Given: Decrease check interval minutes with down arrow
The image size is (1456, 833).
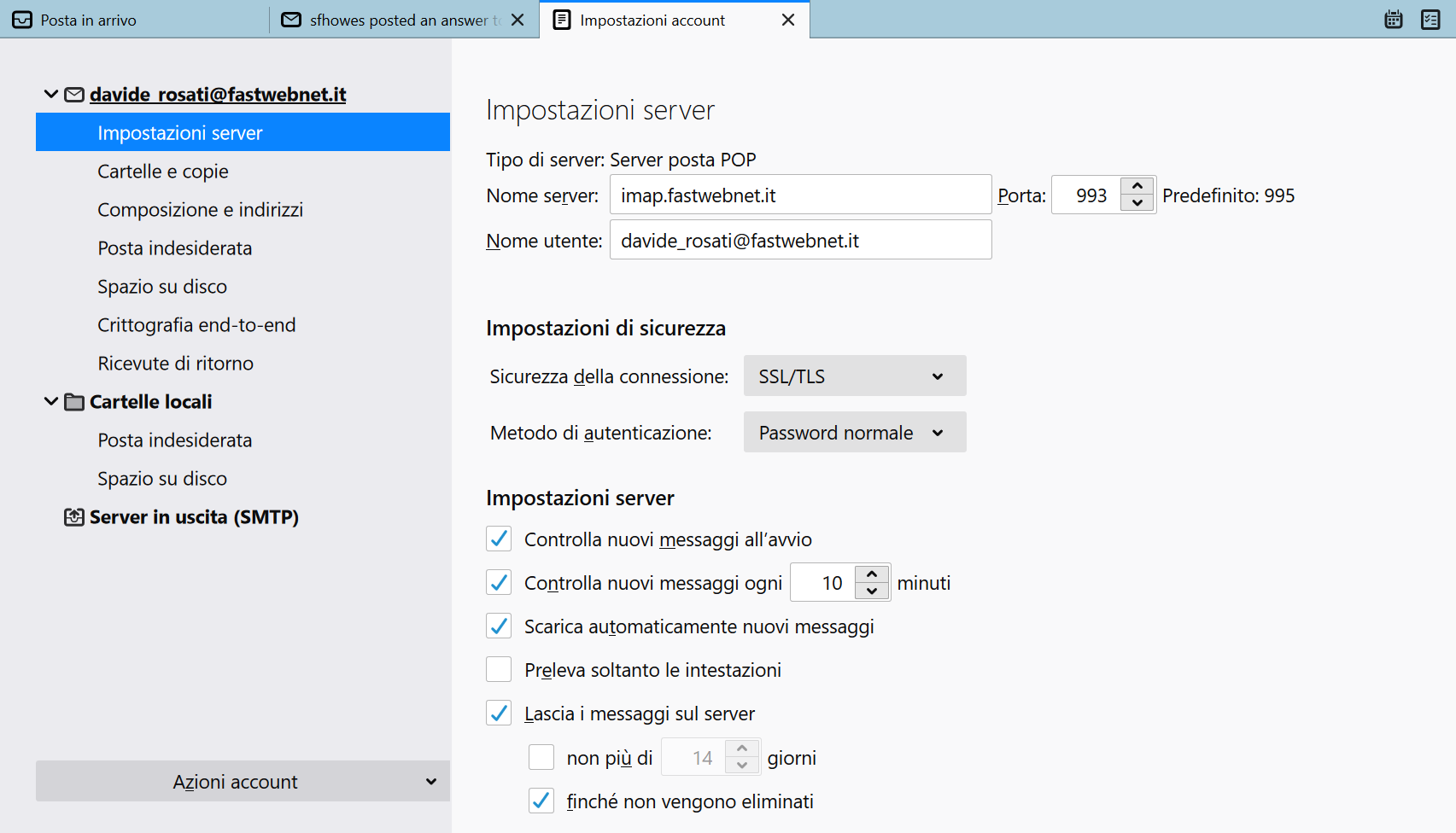Looking at the screenshot, I should point(872,591).
